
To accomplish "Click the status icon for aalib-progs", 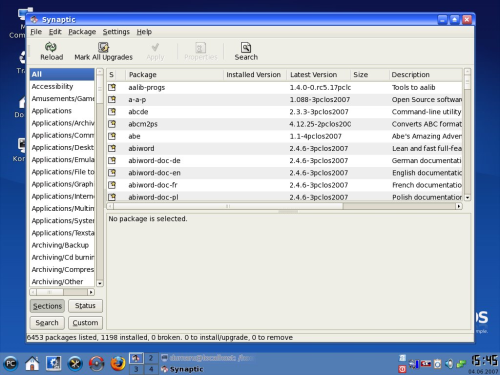I will point(112,87).
